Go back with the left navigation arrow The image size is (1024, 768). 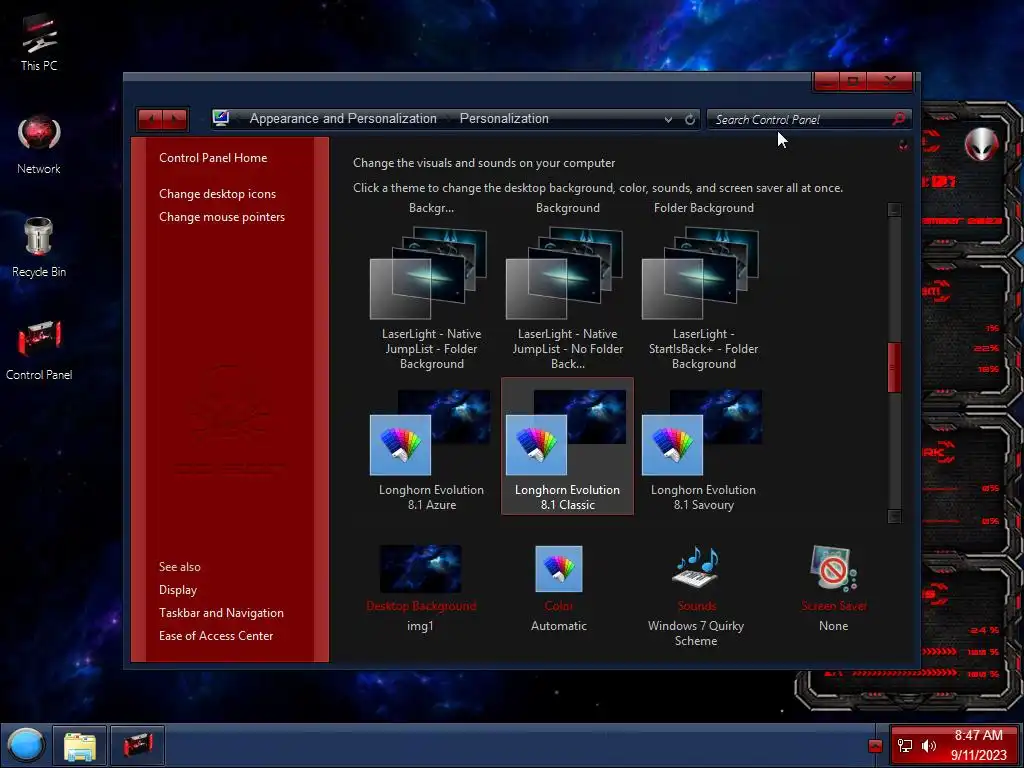tap(151, 120)
